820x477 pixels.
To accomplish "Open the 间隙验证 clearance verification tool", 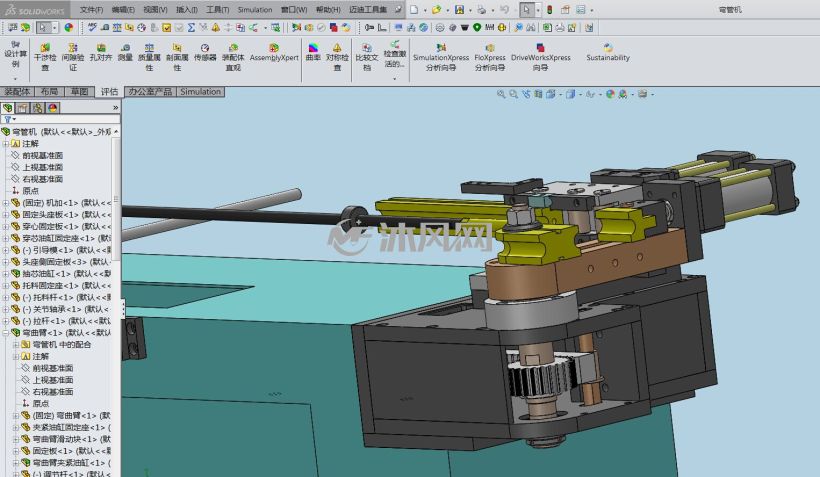I will click(73, 57).
